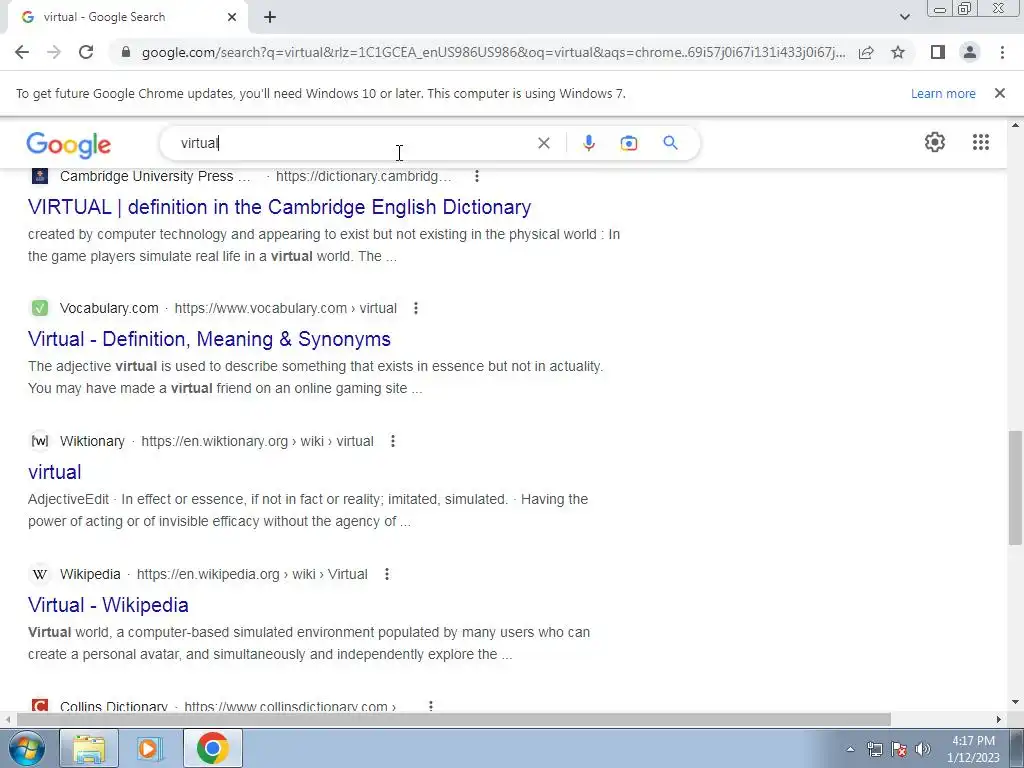Click 'https://en.wiktionary.org › wiki › virtual' text
1024x768 pixels.
257,441
